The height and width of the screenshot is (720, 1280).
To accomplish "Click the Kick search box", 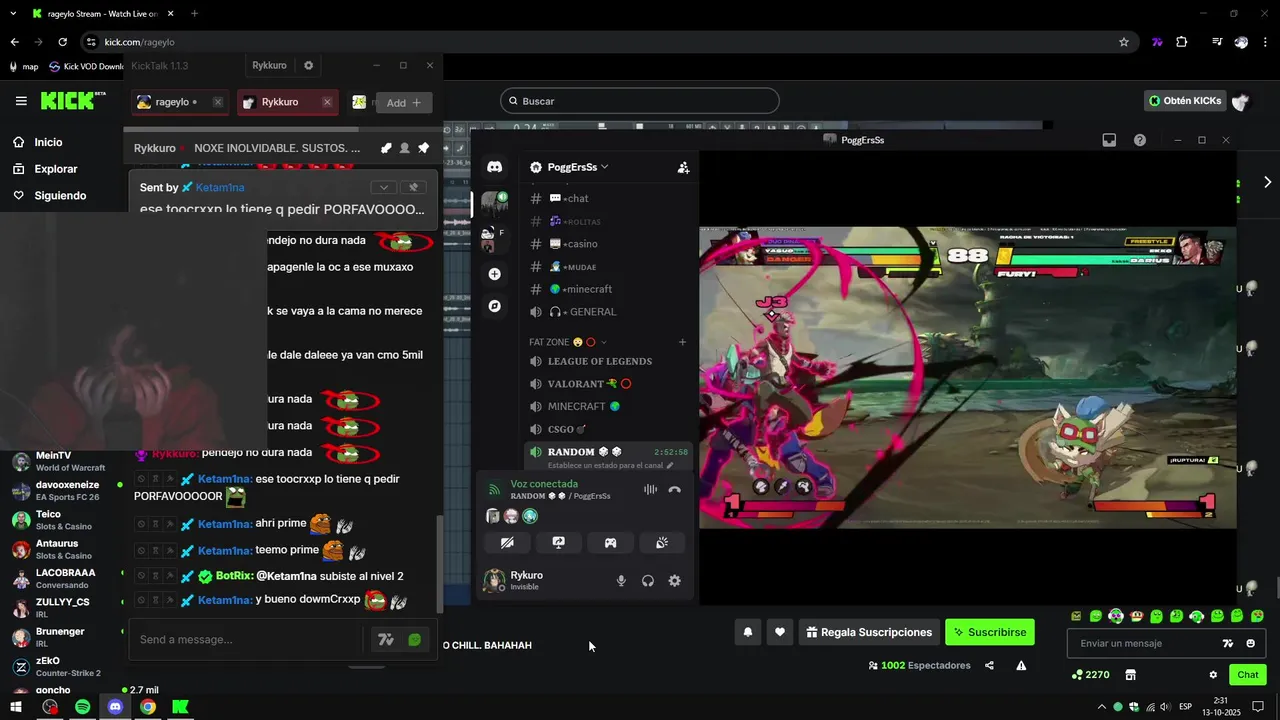I will (639, 101).
